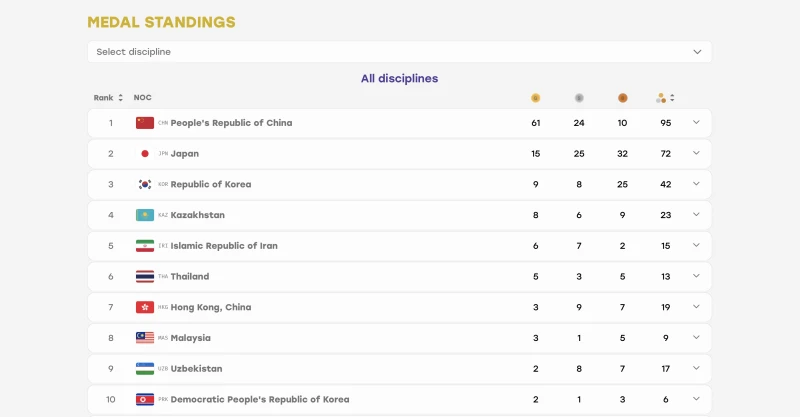The width and height of the screenshot is (800, 417).
Task: Expand People's Republic of China row details
Action: pos(696,122)
